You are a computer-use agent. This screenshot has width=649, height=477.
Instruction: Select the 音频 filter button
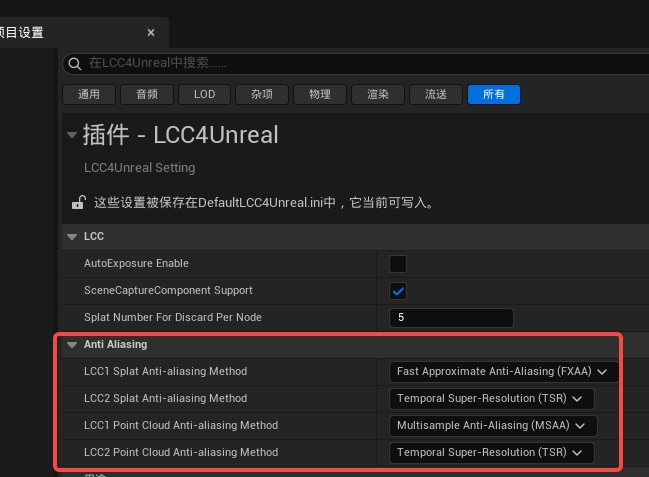point(147,94)
